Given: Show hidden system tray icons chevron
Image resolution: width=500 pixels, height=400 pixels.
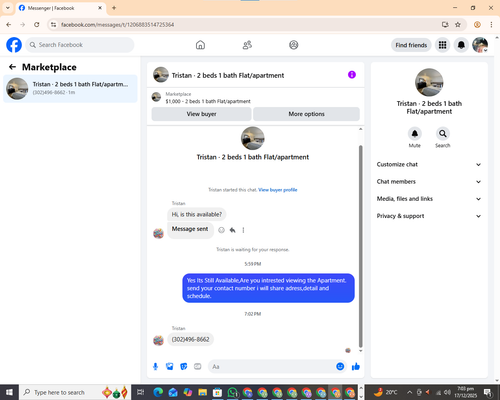Looking at the screenshot, I should [409, 392].
